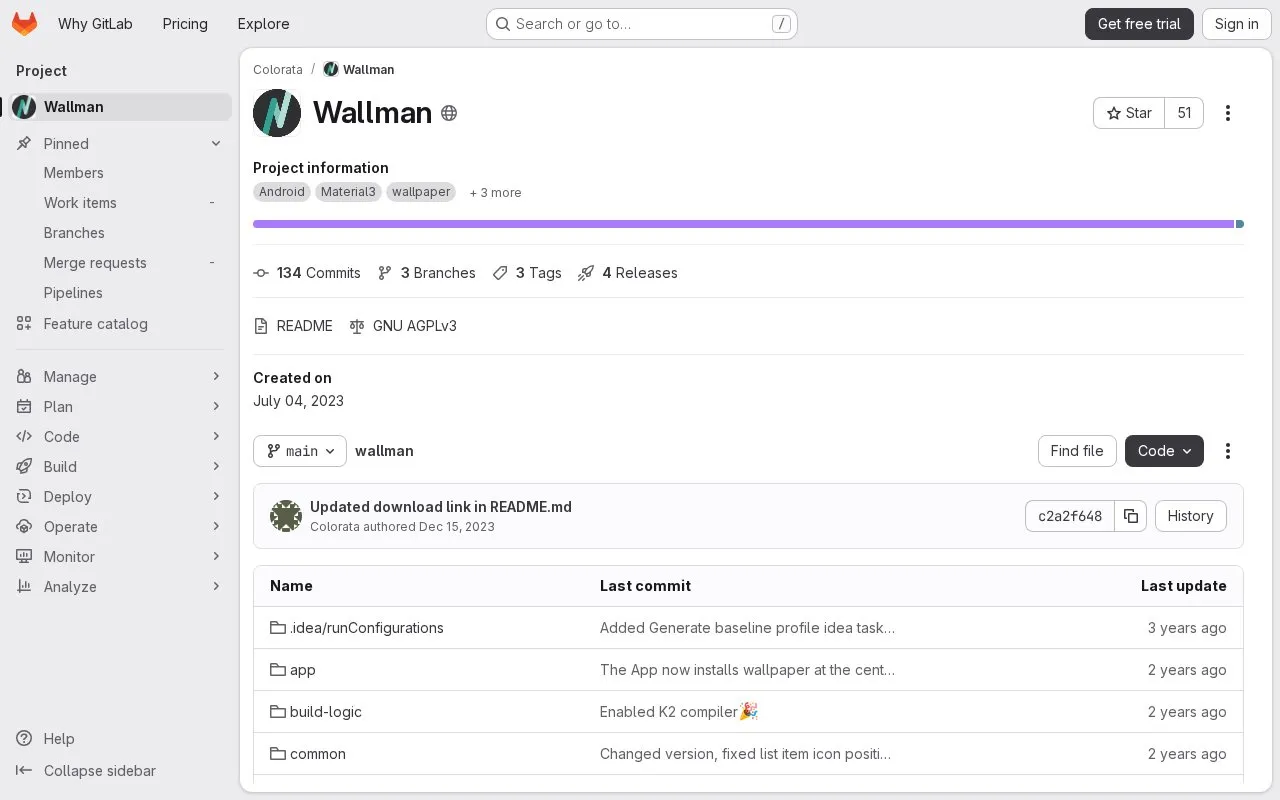The height and width of the screenshot is (800, 1280).
Task: Open the .idea/runConfigurations folder
Action: point(357,628)
